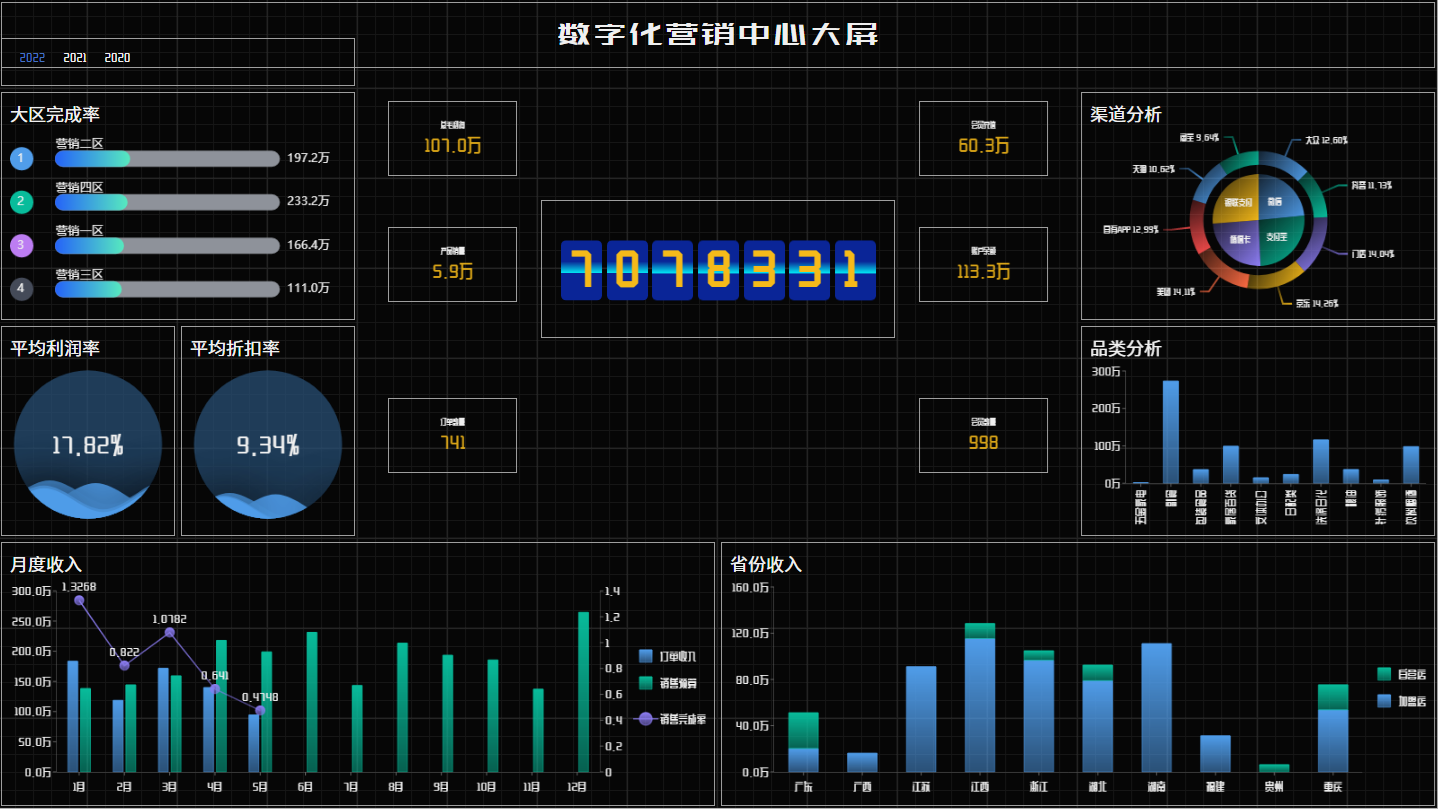Click the 107.0万 KPI card

click(452, 139)
